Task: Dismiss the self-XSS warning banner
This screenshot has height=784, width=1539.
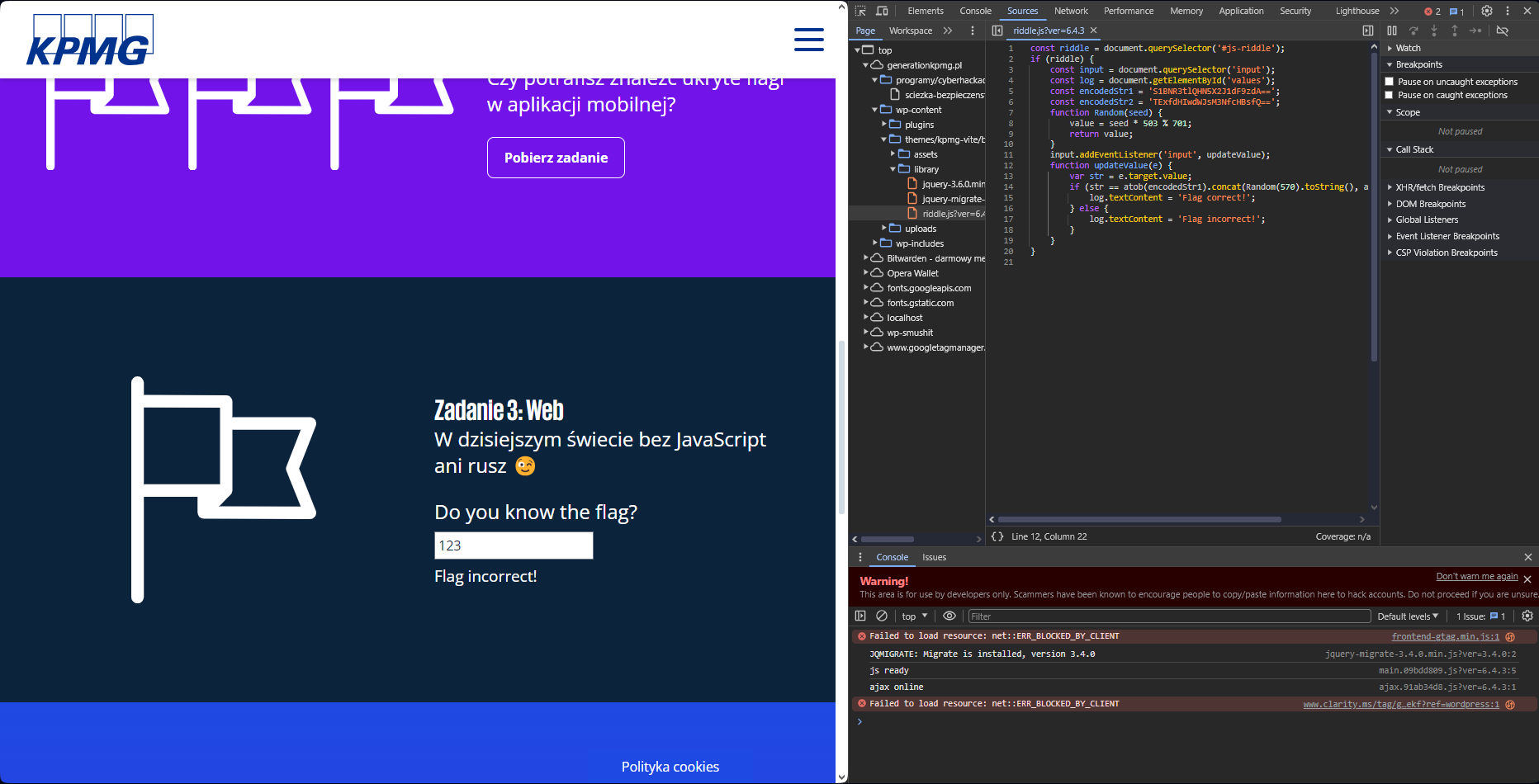Action: (x=1527, y=579)
